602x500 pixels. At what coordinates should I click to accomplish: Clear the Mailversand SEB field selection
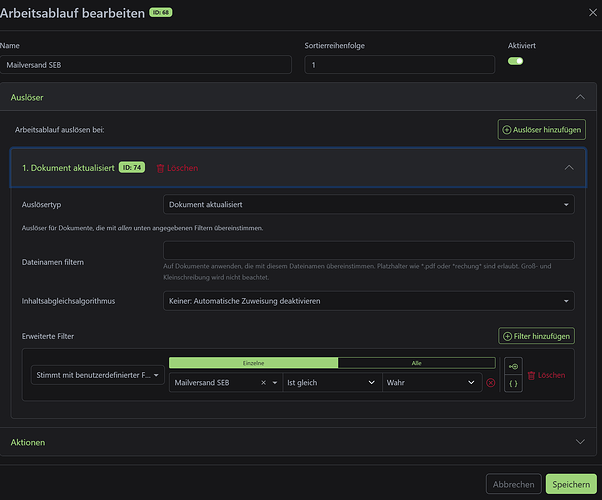pos(264,383)
